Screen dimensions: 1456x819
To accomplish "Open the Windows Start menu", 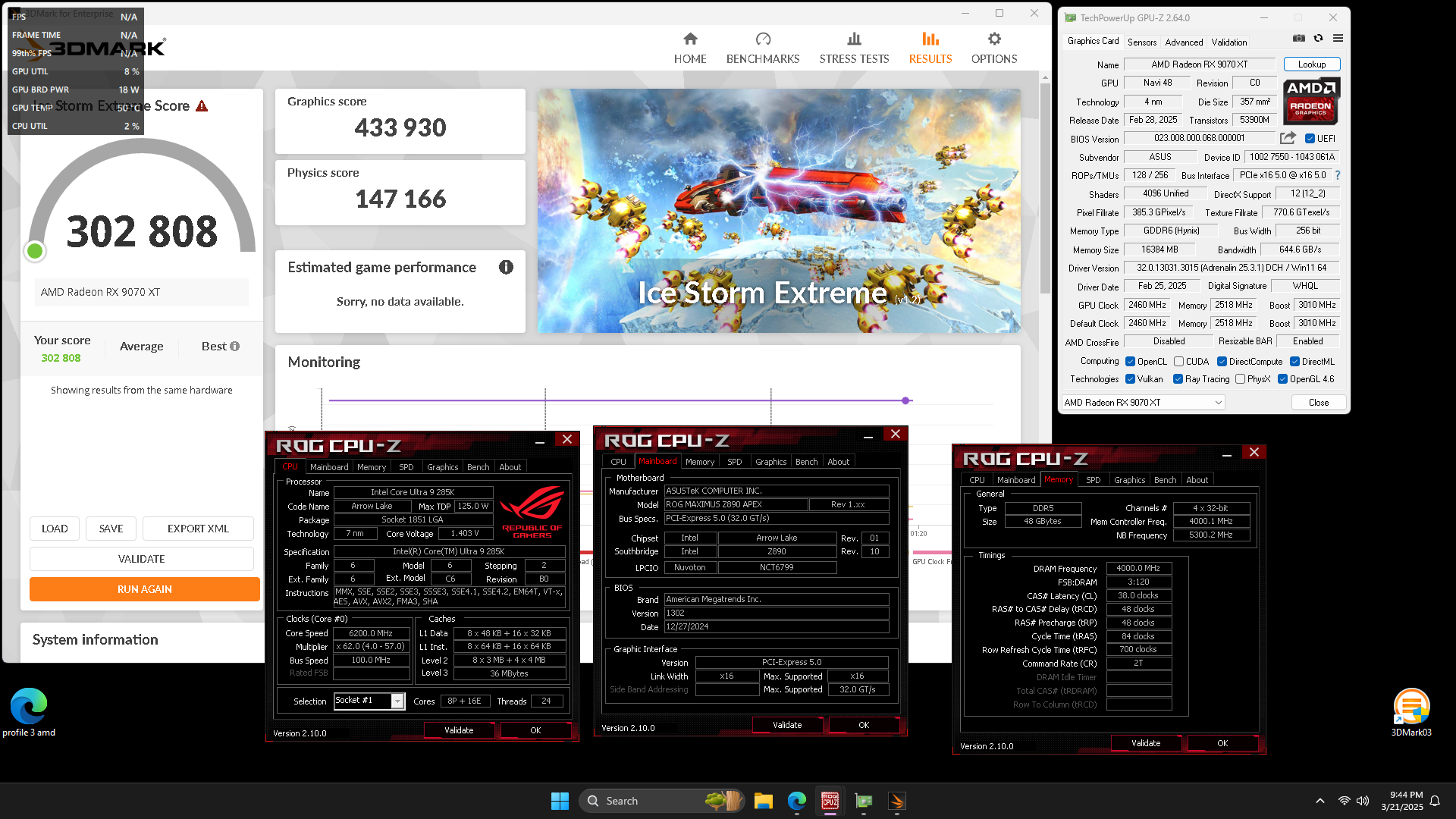I will click(560, 801).
